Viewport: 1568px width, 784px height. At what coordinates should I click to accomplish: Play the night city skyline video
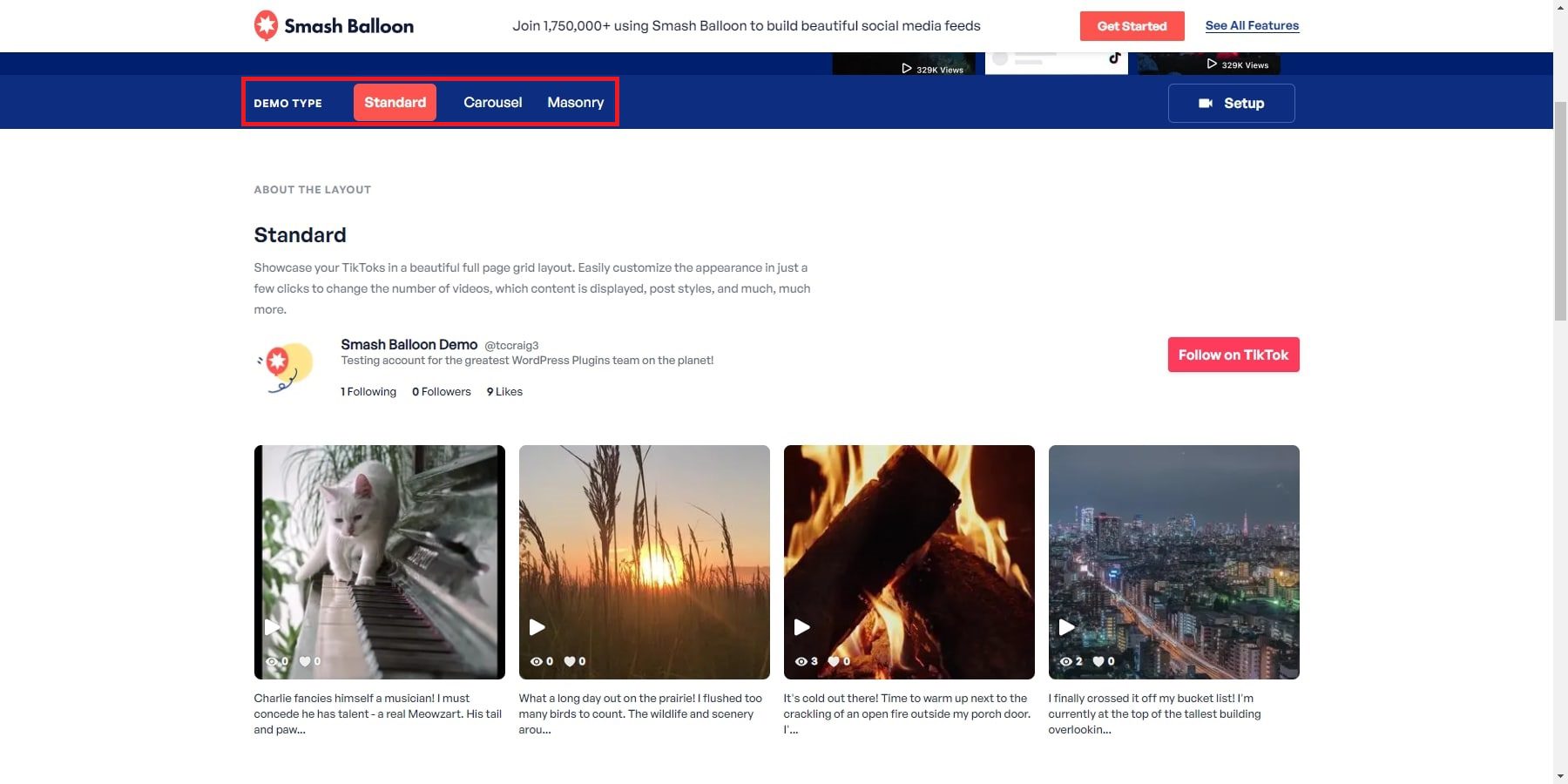(1066, 627)
